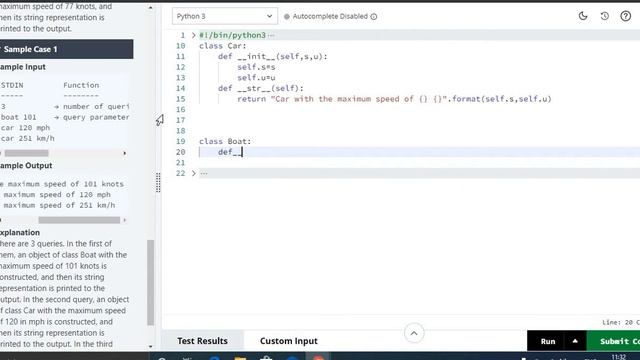The image size is (640, 360).
Task: Click the 'self.s=s' code line
Action: [256, 67]
